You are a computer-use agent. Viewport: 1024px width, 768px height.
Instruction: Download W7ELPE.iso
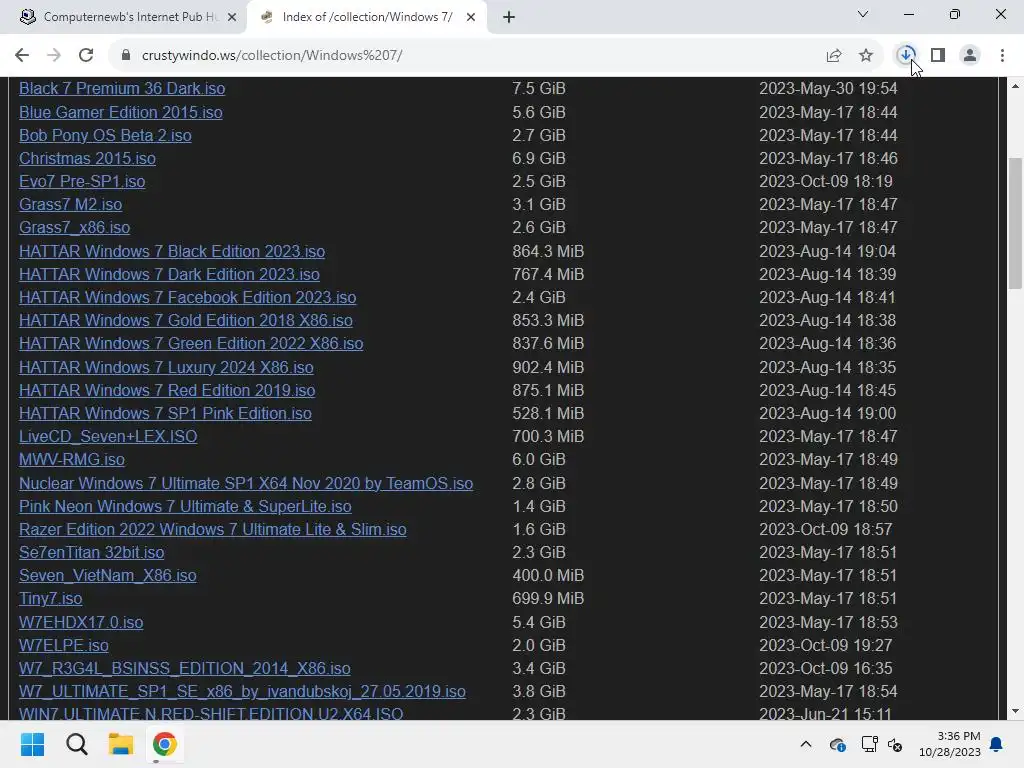pyautogui.click(x=64, y=645)
